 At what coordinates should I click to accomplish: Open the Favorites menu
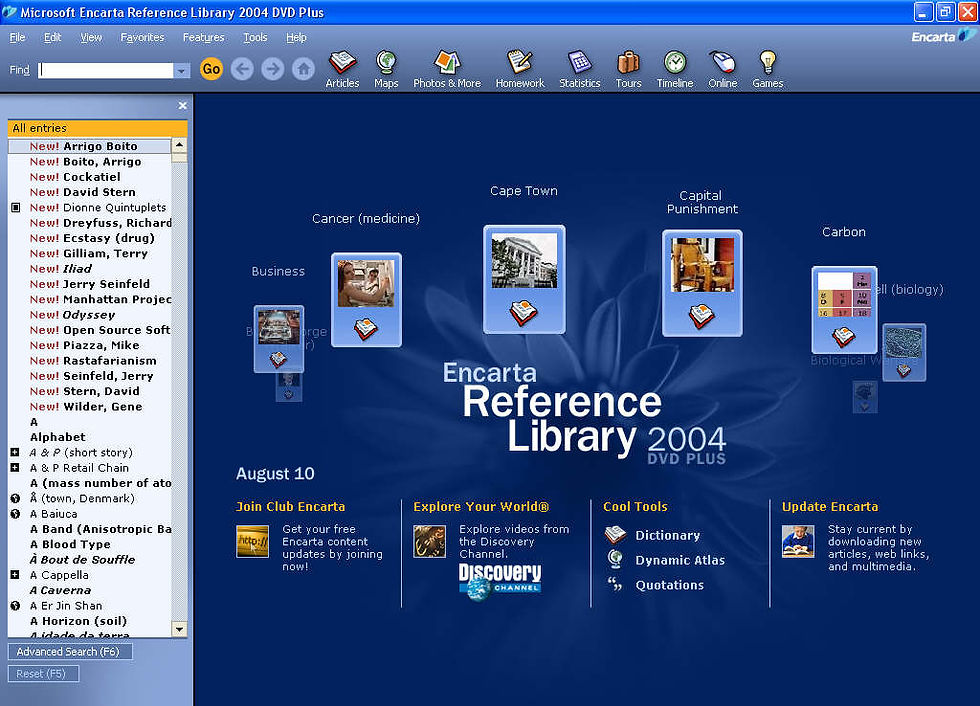[142, 37]
